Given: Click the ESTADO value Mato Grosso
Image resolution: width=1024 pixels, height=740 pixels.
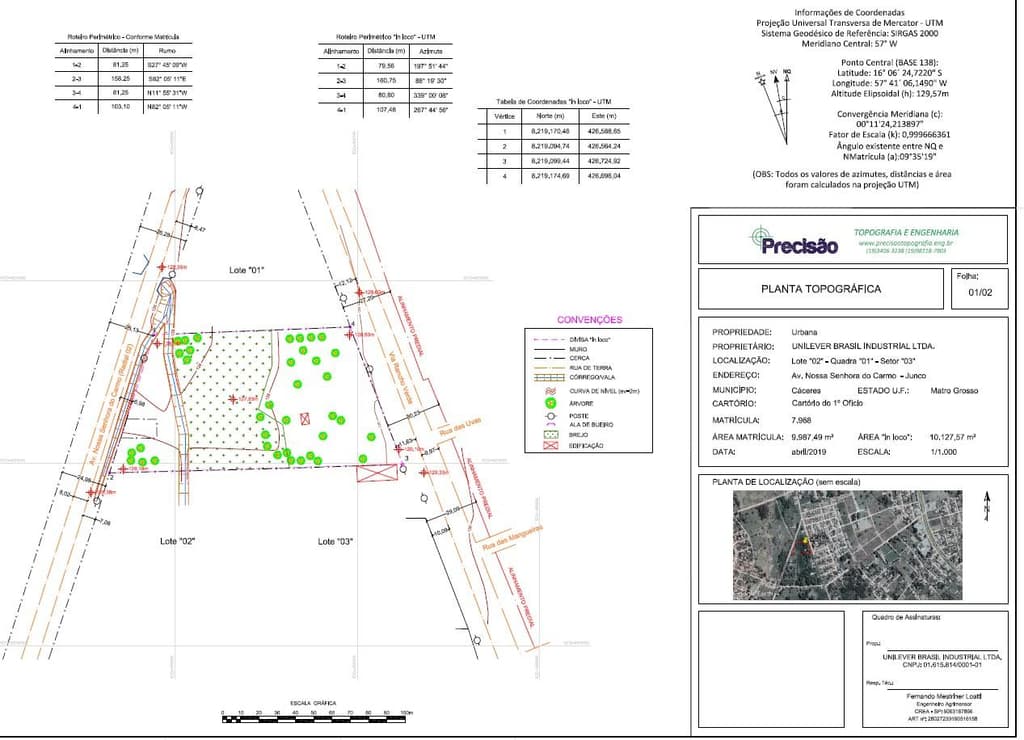Looking at the screenshot, I should pyautogui.click(x=954, y=391).
